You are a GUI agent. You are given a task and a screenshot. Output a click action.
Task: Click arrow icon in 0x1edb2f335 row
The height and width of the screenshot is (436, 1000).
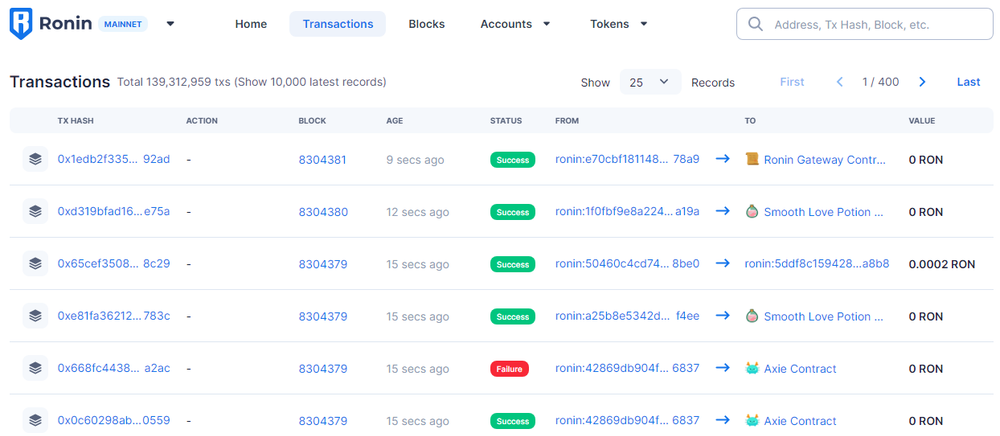click(x=723, y=159)
